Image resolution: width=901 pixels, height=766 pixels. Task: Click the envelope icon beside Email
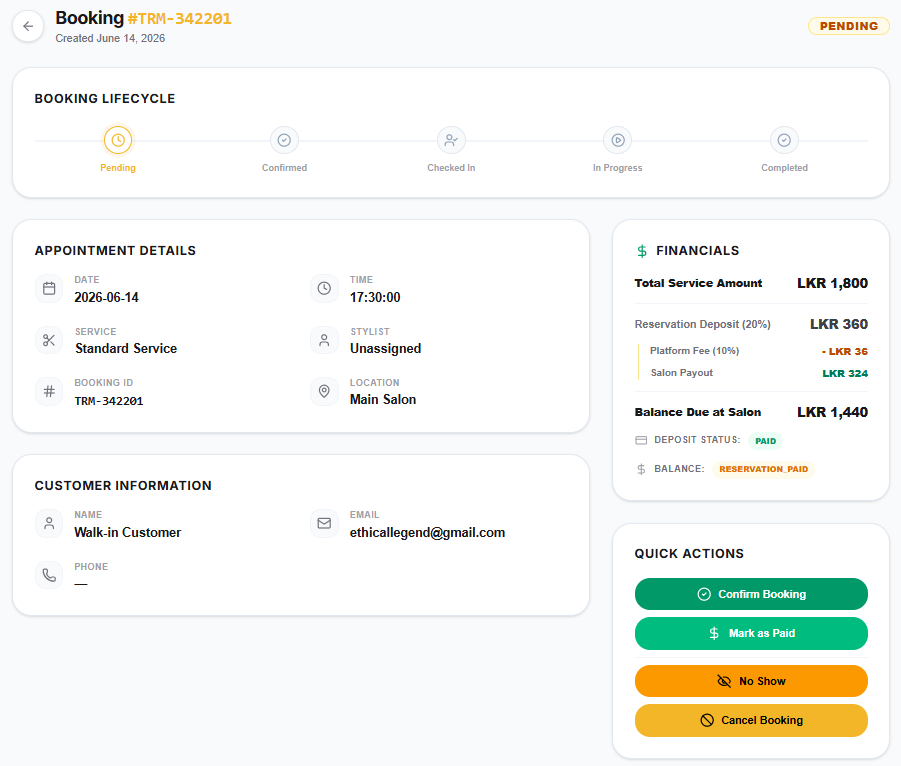(x=324, y=524)
